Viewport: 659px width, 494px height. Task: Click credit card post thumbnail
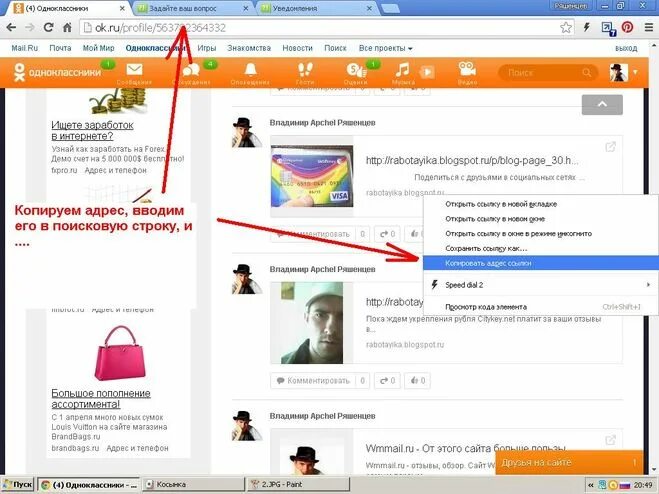click(312, 176)
